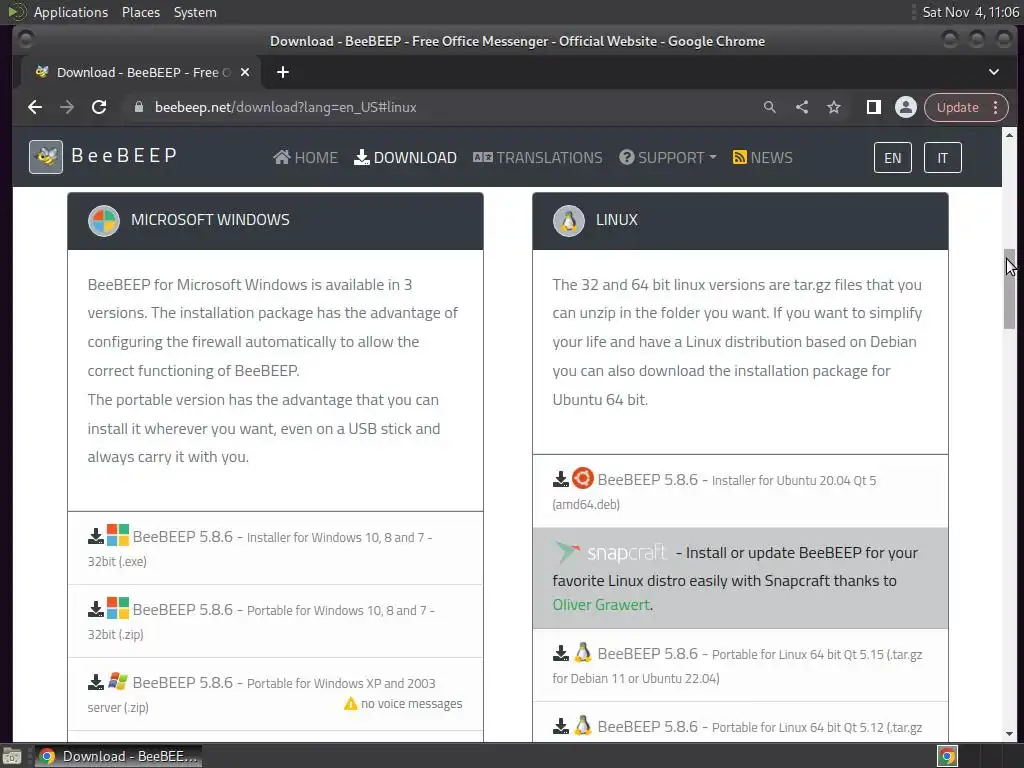Select the Chrome taskbar window entry

click(x=118, y=756)
